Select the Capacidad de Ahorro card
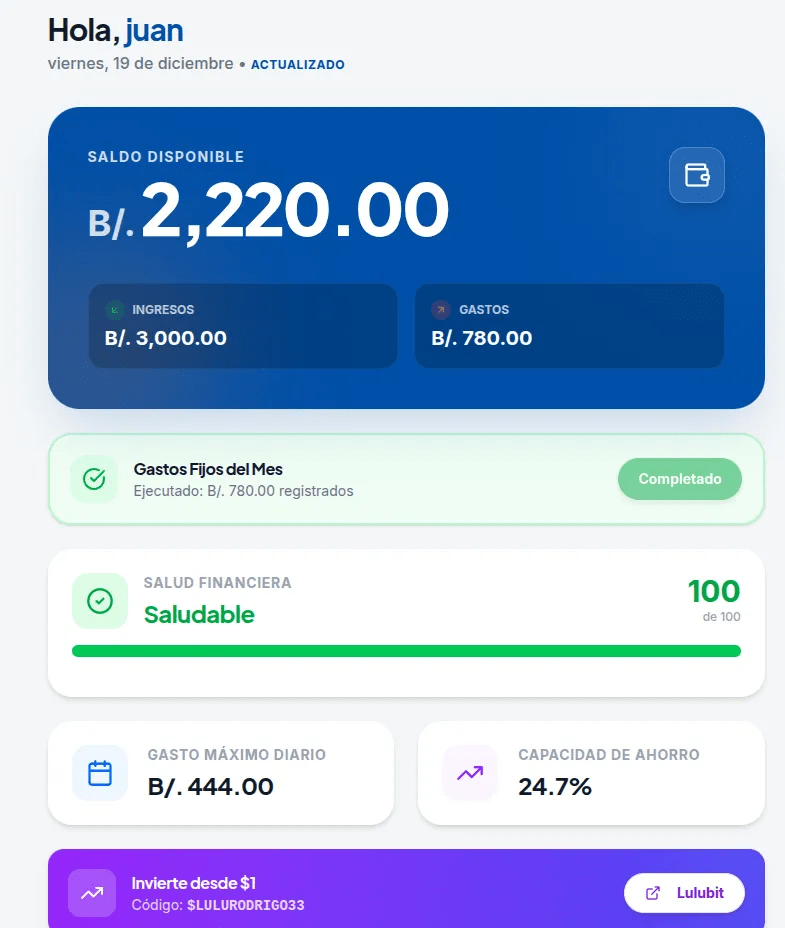The width and height of the screenshot is (785, 928). 591,773
